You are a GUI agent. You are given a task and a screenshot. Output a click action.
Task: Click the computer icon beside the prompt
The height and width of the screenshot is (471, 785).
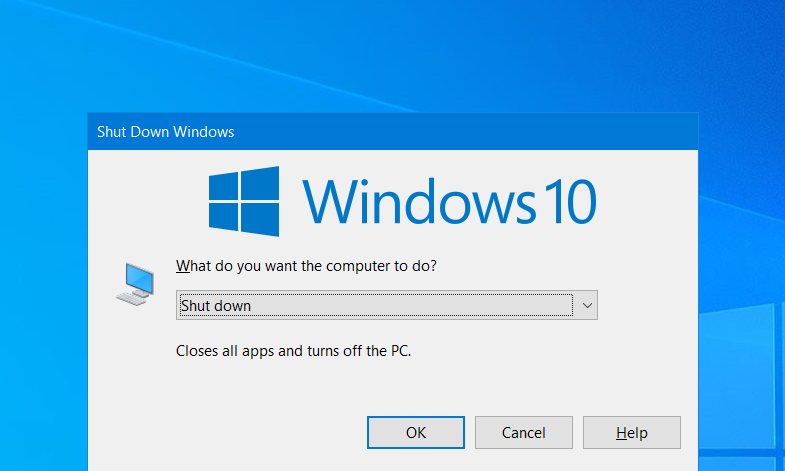click(135, 284)
